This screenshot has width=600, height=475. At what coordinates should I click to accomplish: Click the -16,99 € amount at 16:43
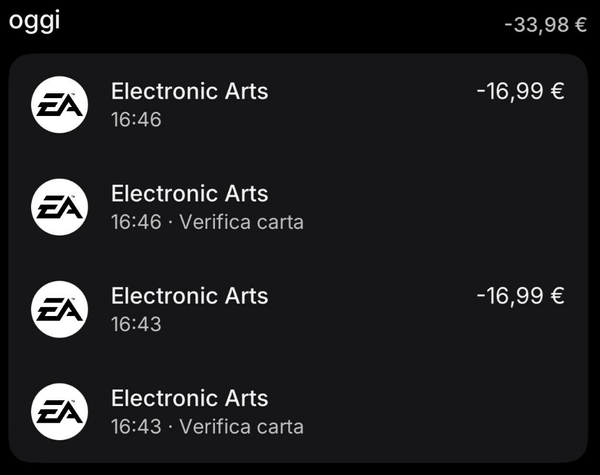pos(520,296)
